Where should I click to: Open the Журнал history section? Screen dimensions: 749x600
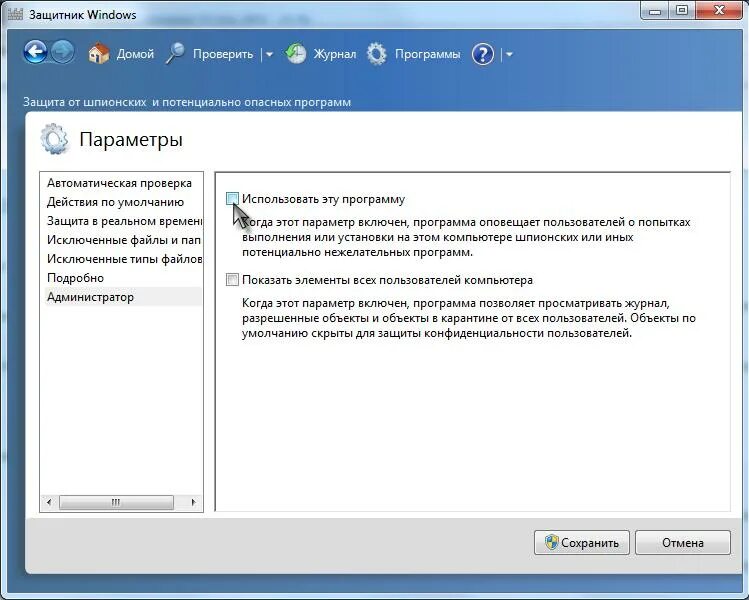(x=334, y=54)
